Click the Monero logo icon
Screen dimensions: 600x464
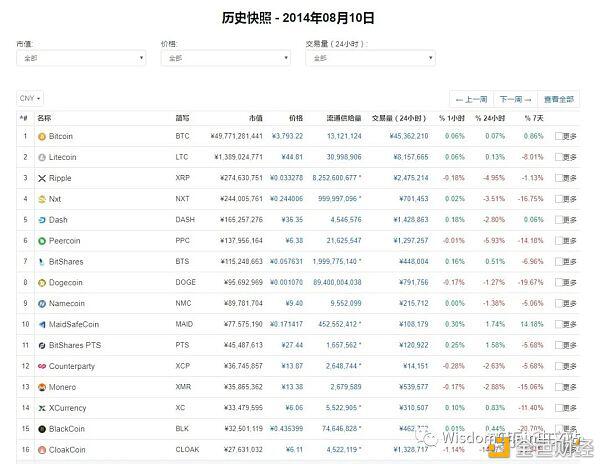click(42, 387)
